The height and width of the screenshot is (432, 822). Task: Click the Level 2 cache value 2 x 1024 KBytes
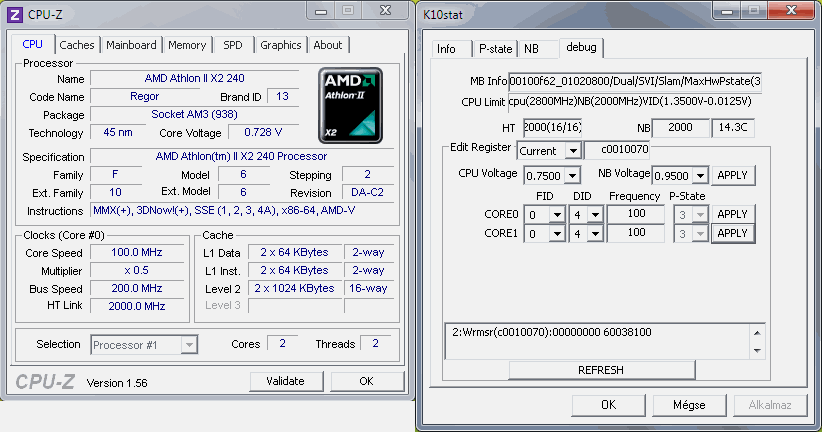(x=295, y=288)
